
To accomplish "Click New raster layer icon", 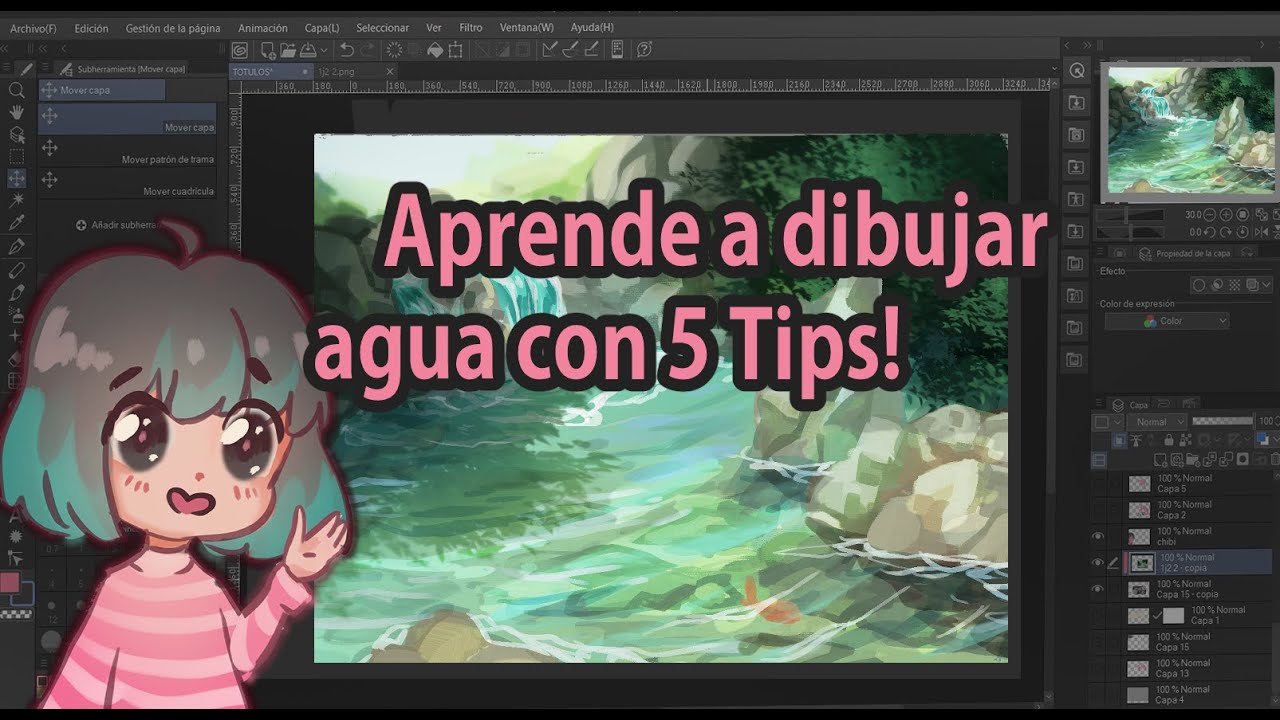I will (x=1161, y=460).
